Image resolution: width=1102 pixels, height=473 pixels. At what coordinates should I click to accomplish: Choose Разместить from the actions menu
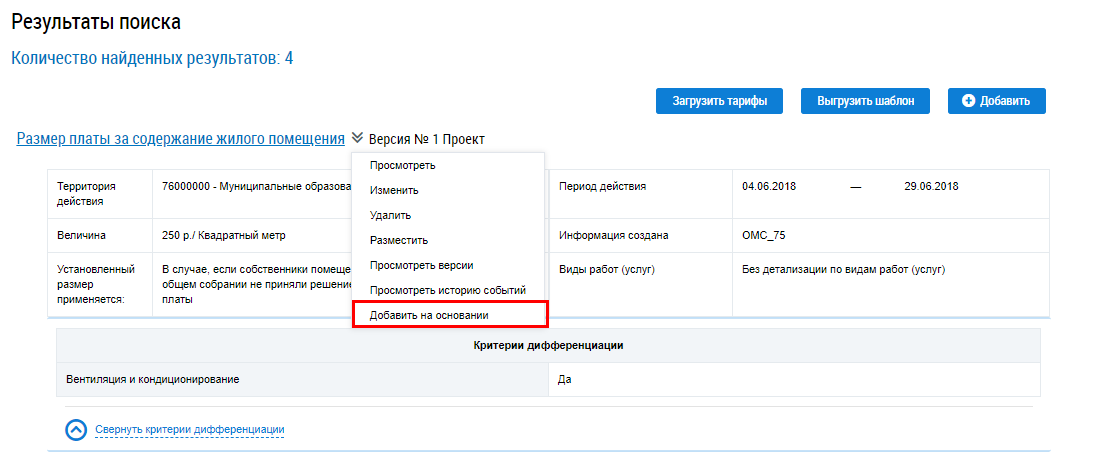pyautogui.click(x=398, y=240)
